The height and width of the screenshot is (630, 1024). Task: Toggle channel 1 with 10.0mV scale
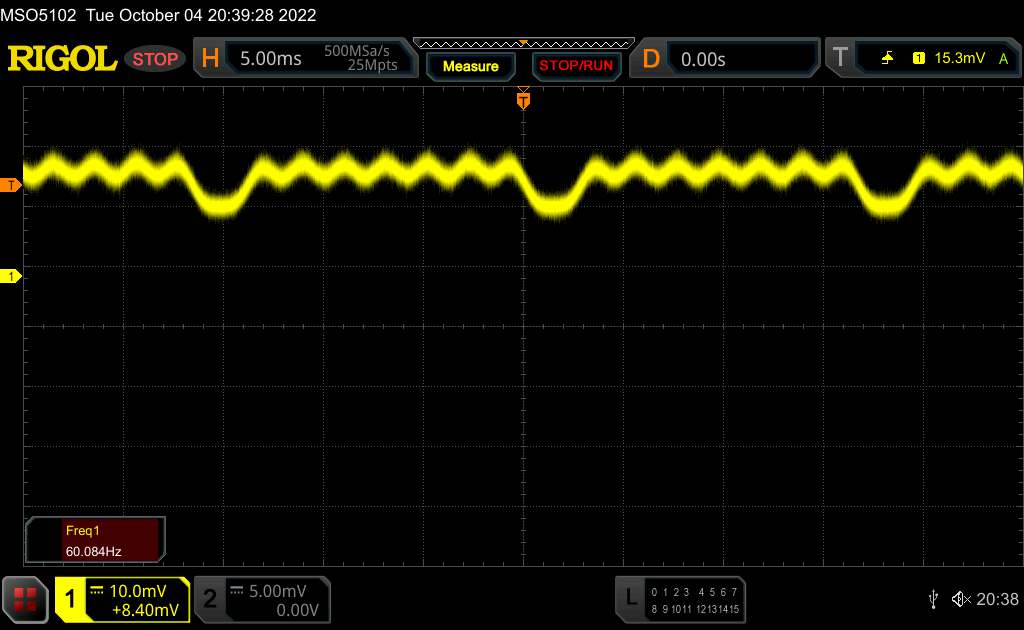coord(122,599)
